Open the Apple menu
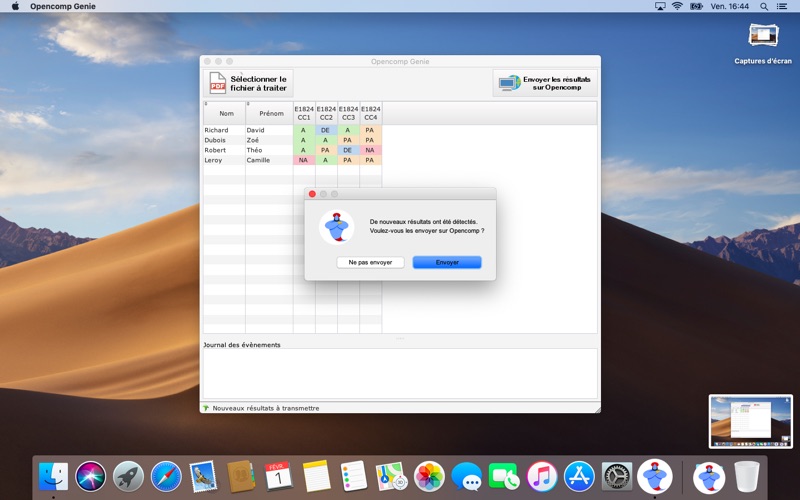Image resolution: width=800 pixels, height=500 pixels. 15,6
